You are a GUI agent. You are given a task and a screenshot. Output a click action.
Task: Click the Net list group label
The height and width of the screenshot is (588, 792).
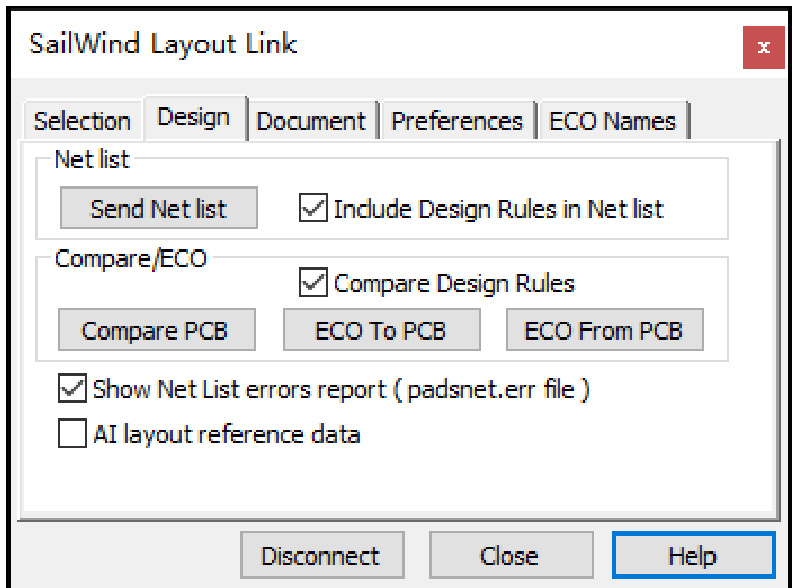point(92,160)
